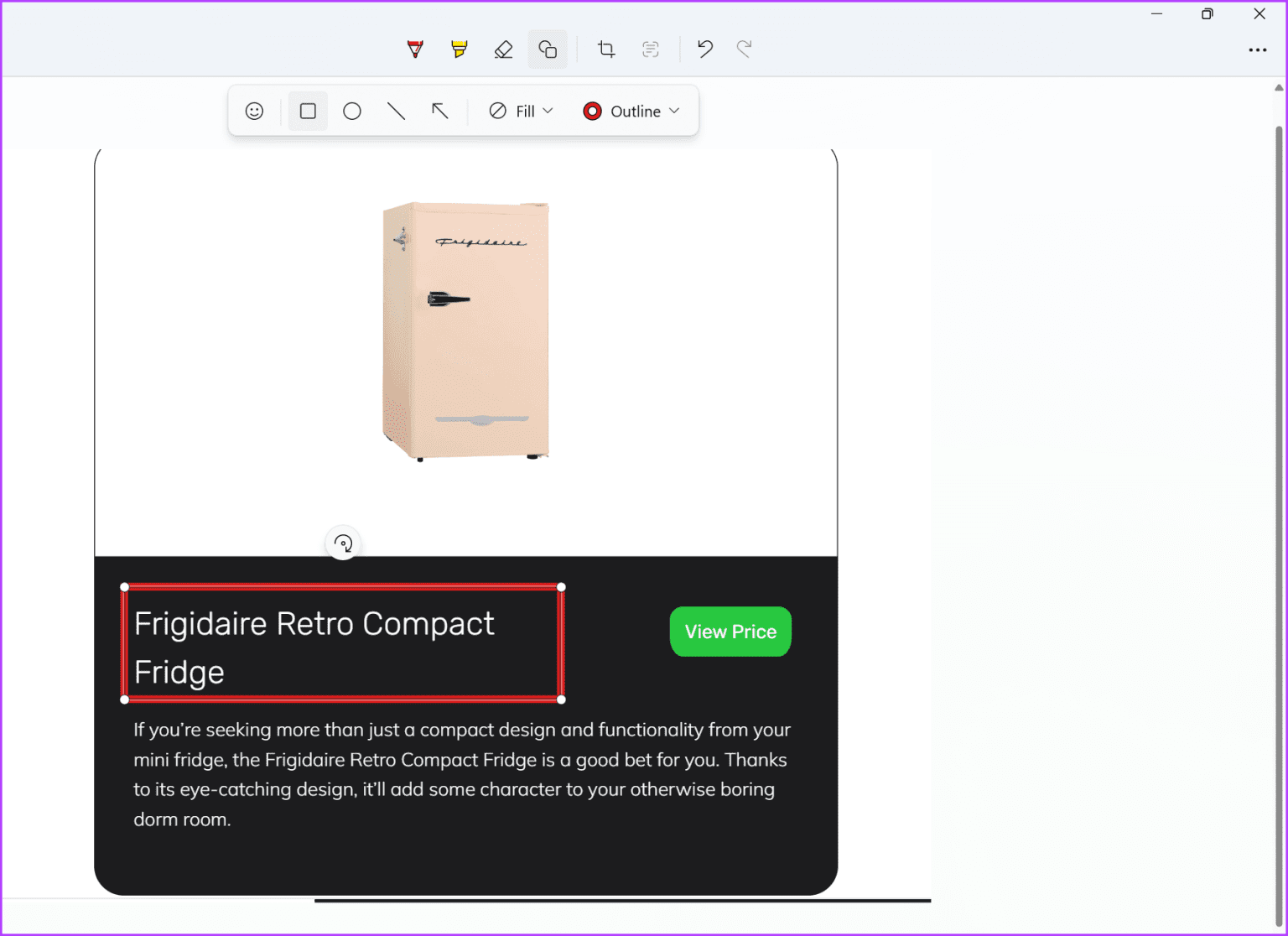Click the shape rotation handle
The width and height of the screenshot is (1288, 936).
click(x=342, y=543)
